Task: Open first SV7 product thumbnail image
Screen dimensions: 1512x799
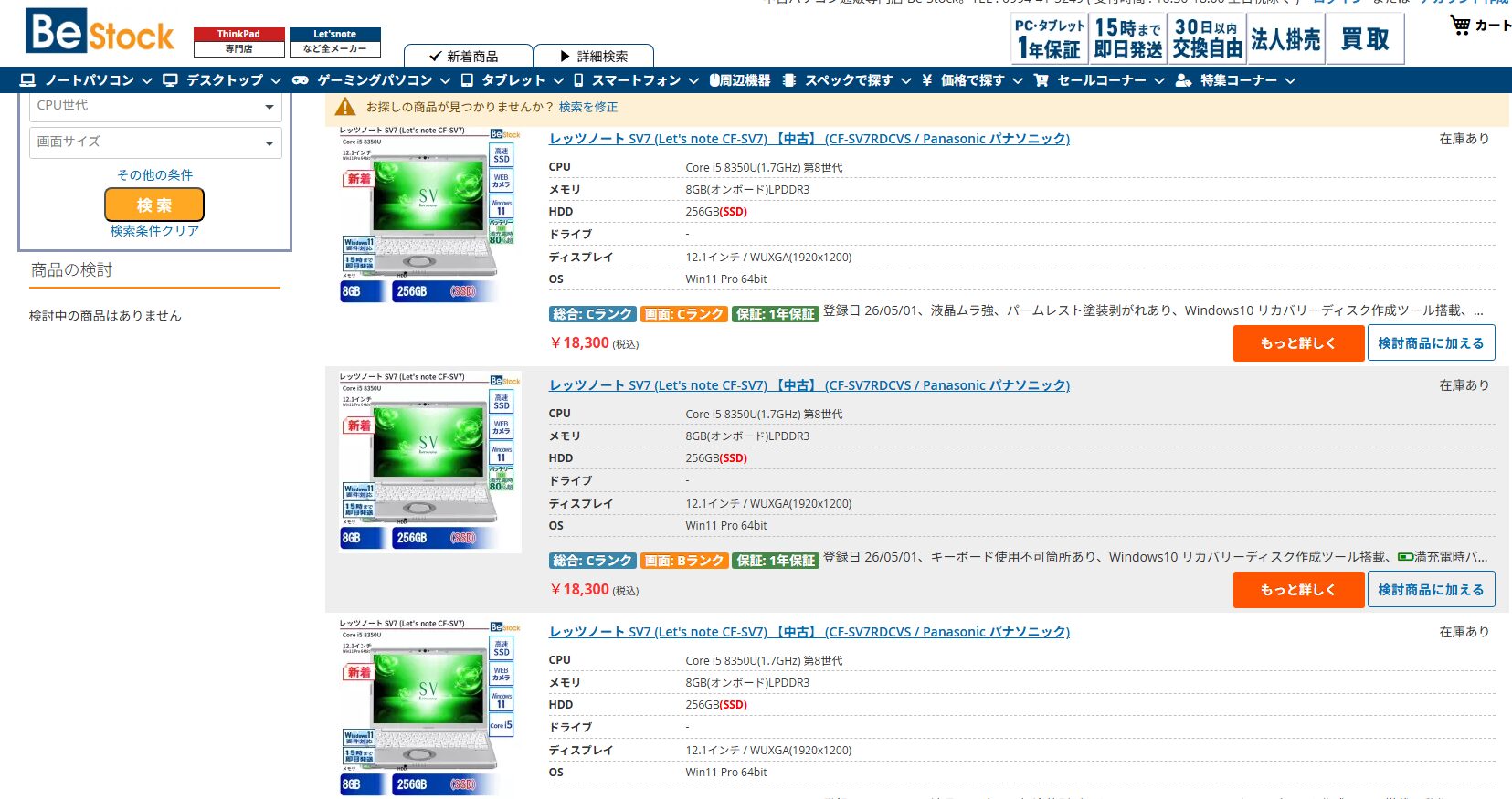Action: pyautogui.click(x=429, y=216)
